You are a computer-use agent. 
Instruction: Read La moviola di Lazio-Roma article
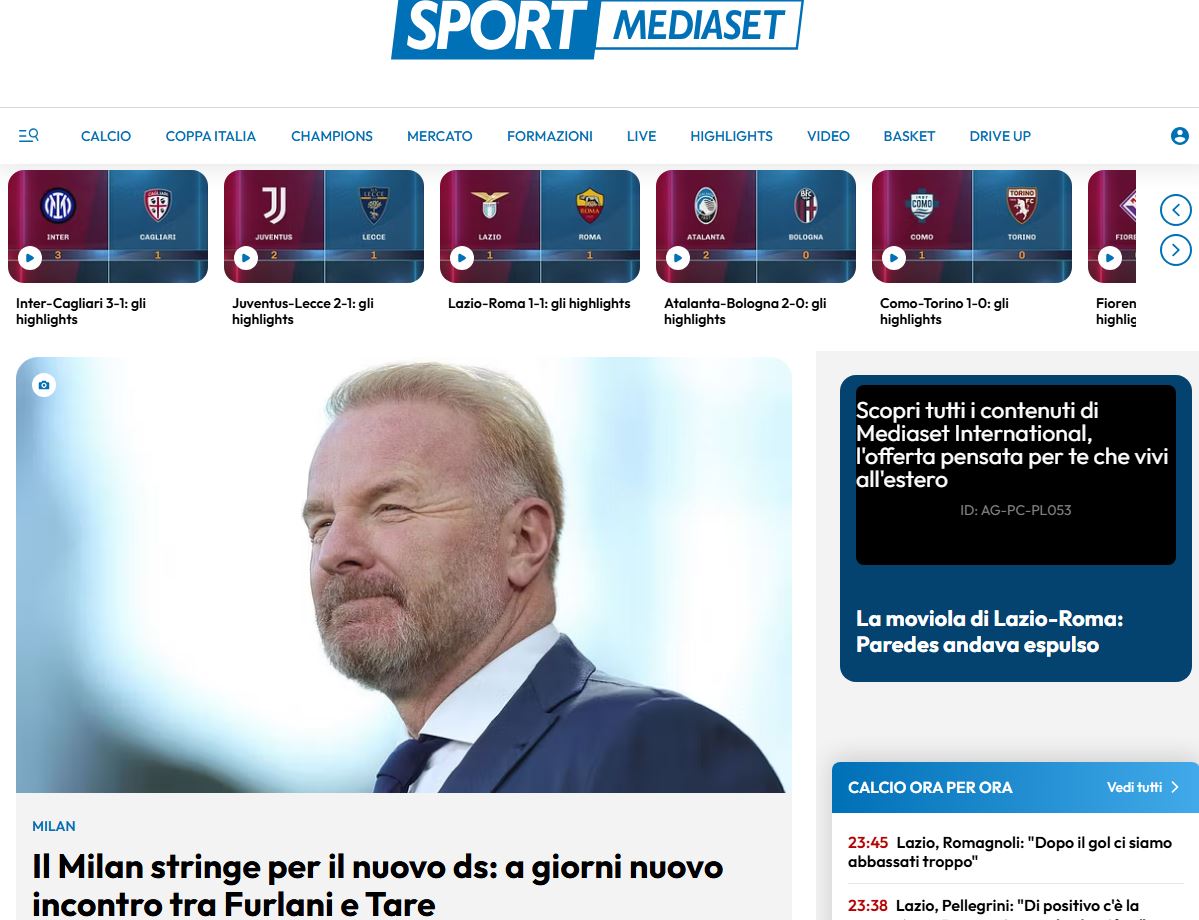(989, 632)
